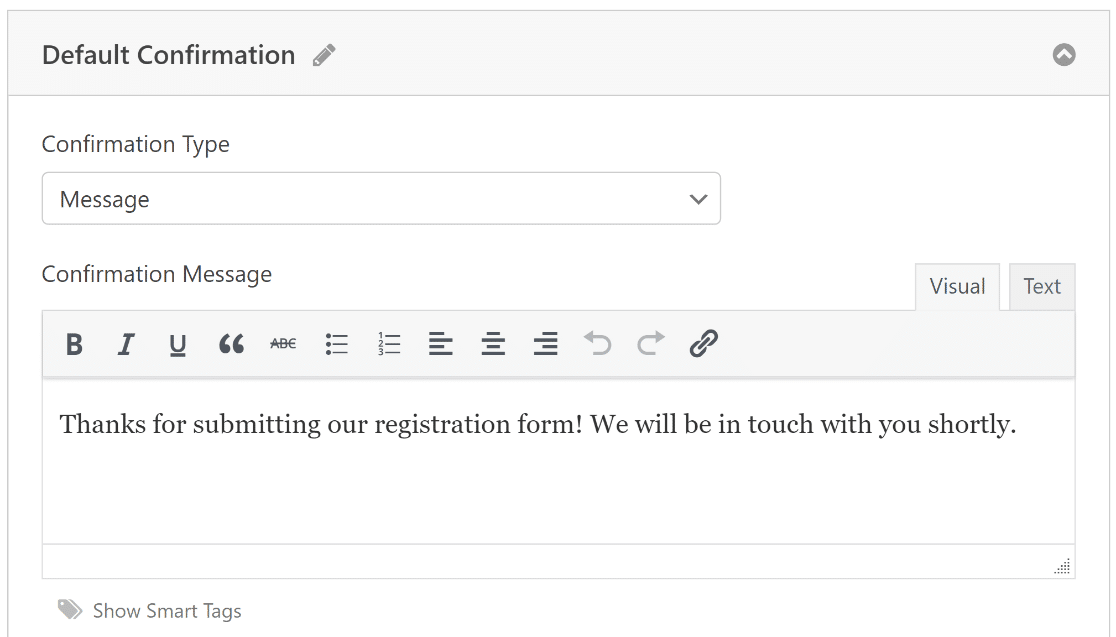Click inside the confirmation message text area
This screenshot has width=1116, height=637.
tap(558, 470)
